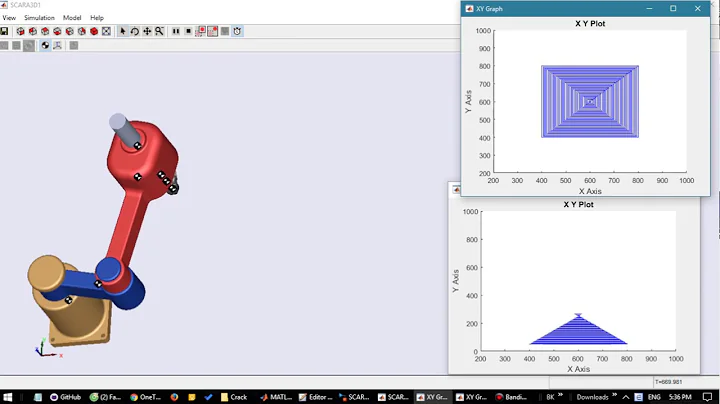Minimize the XY Graph window
Screen dimensions: 720x404
(649, 9)
